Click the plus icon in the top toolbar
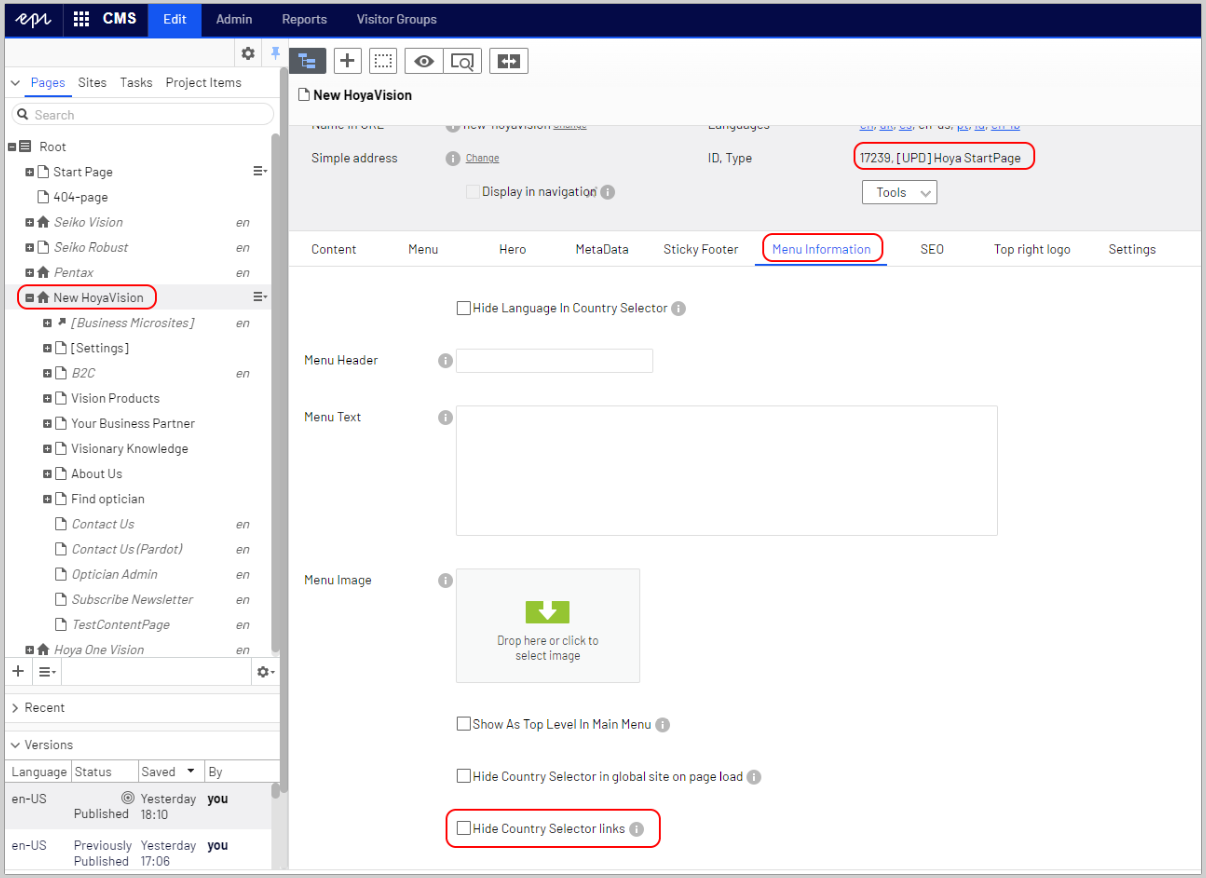The image size is (1206, 878). pos(347,61)
